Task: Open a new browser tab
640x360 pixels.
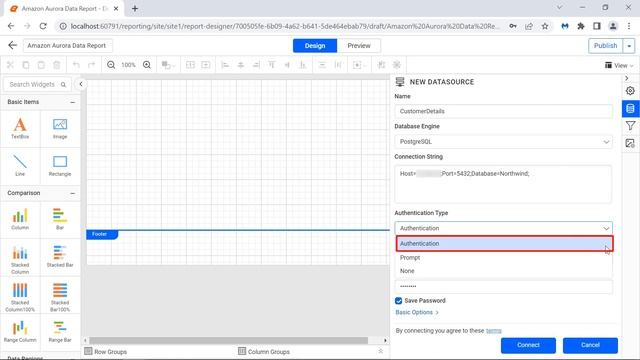Action: [x=135, y=8]
